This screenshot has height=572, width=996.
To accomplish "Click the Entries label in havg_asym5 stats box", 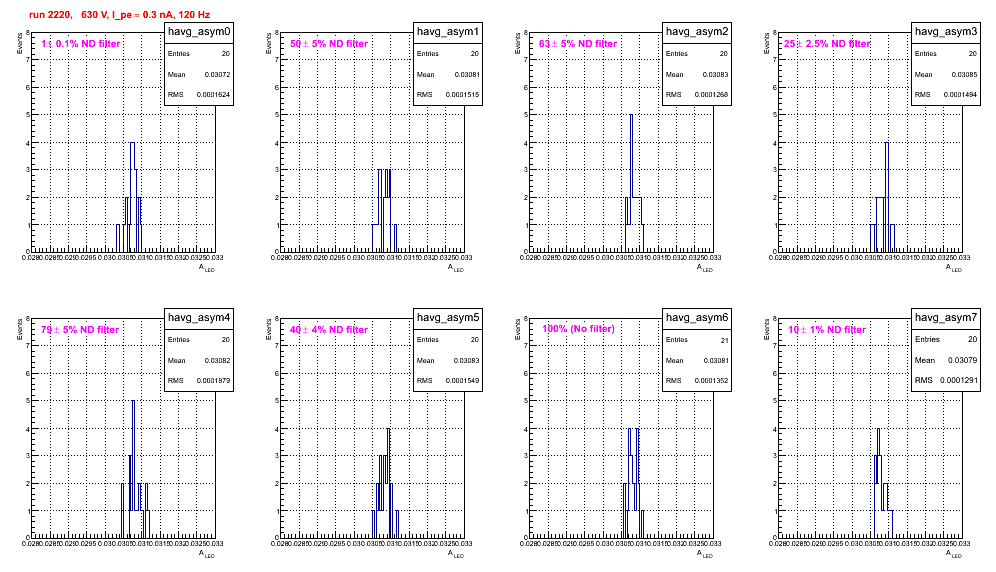I will [428, 340].
